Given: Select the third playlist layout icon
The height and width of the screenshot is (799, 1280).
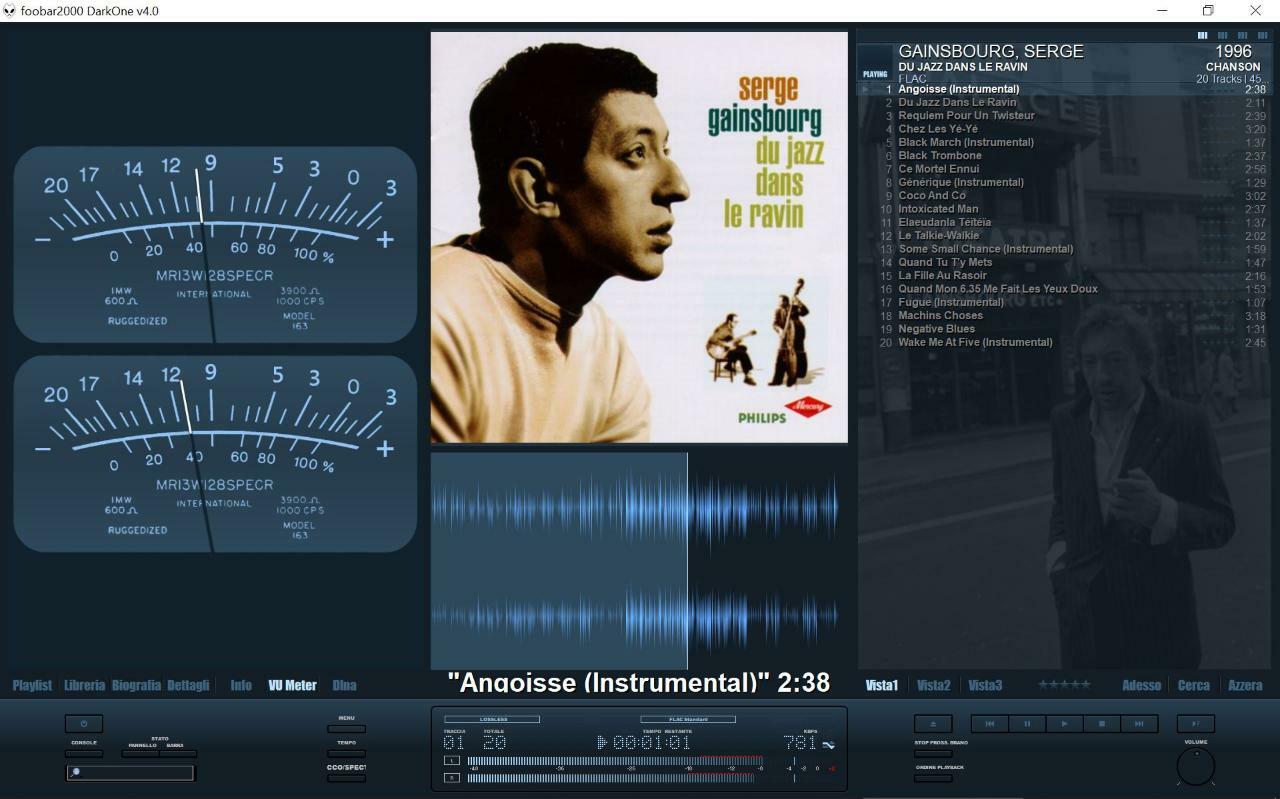Looking at the screenshot, I should (1241, 35).
